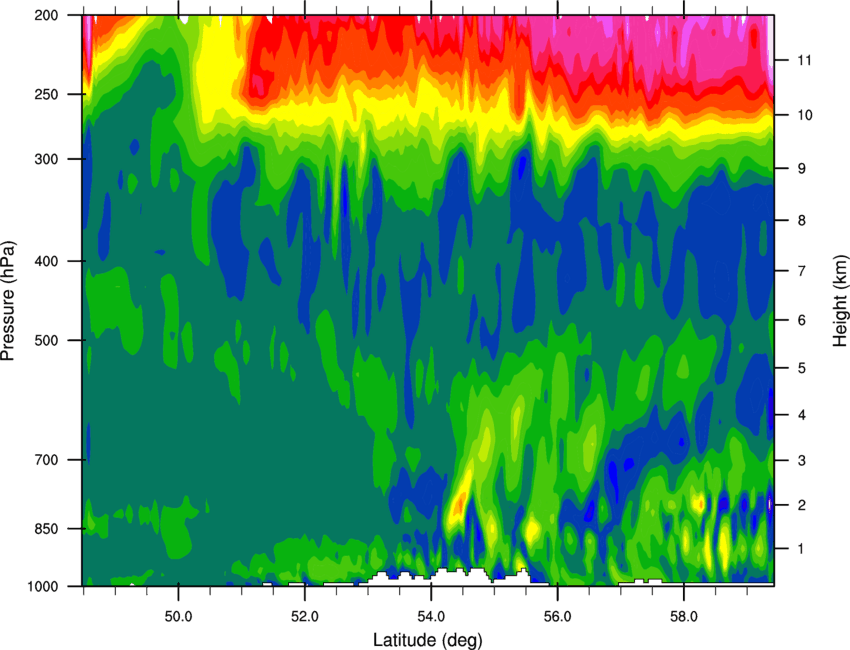Click the 9 km height label
The width and height of the screenshot is (850, 650).
[x=802, y=169]
